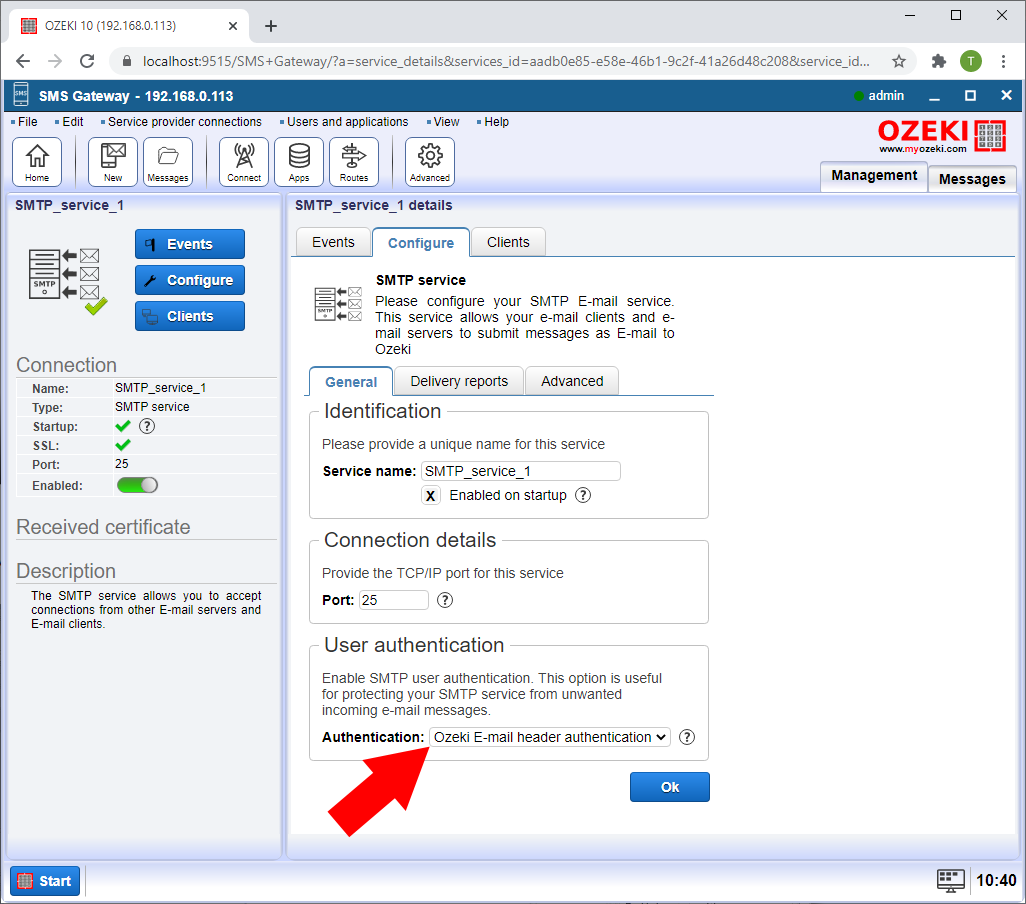Click the Ozeki logo
This screenshot has height=904, width=1026.
[x=942, y=135]
